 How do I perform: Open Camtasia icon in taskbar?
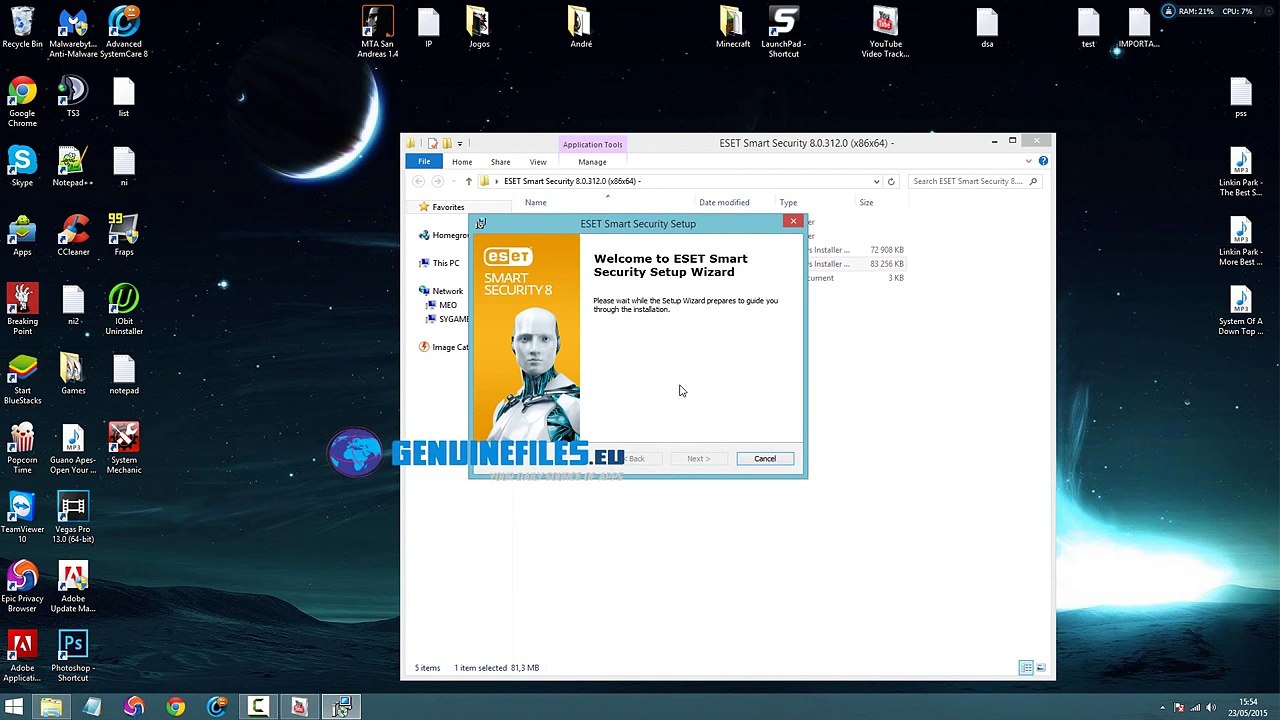point(257,708)
